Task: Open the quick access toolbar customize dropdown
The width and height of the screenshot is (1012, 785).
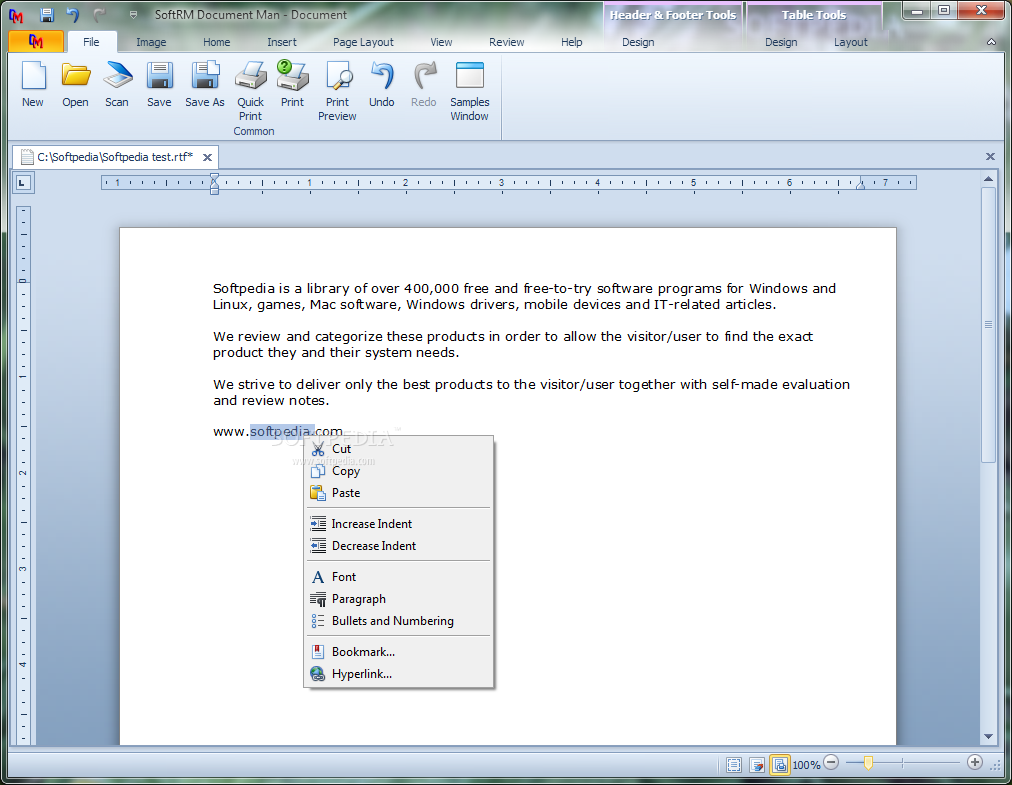Action: (133, 15)
